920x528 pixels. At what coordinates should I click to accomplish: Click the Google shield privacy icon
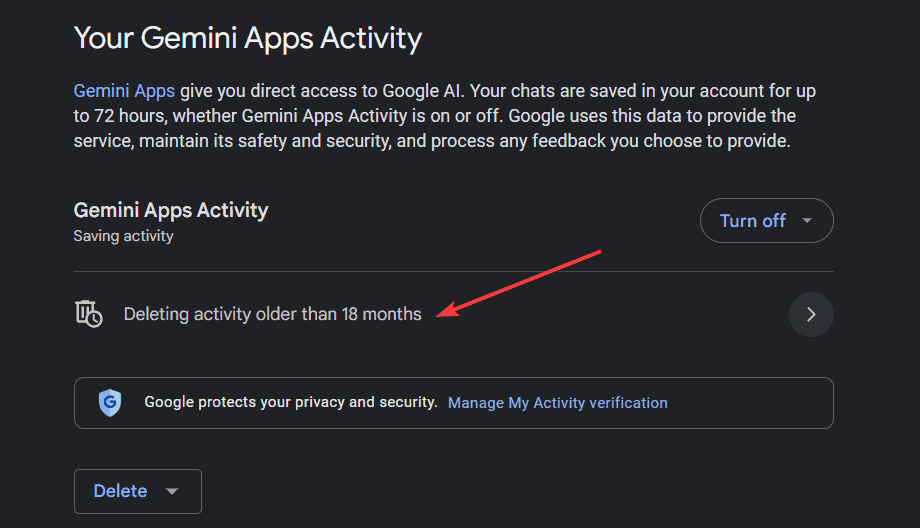pos(110,402)
